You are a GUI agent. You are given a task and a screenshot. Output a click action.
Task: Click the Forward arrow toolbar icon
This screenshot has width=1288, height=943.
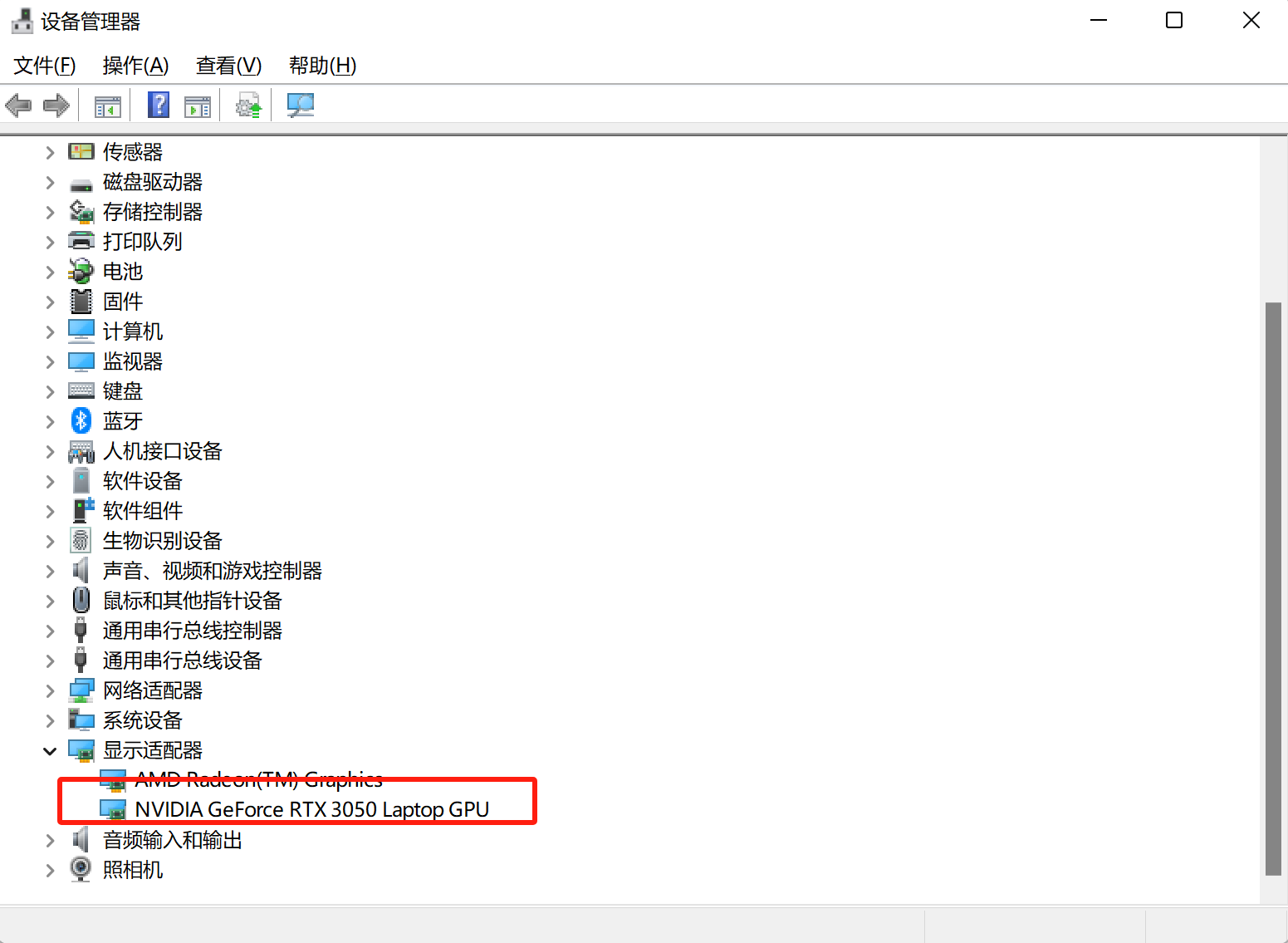[56, 106]
